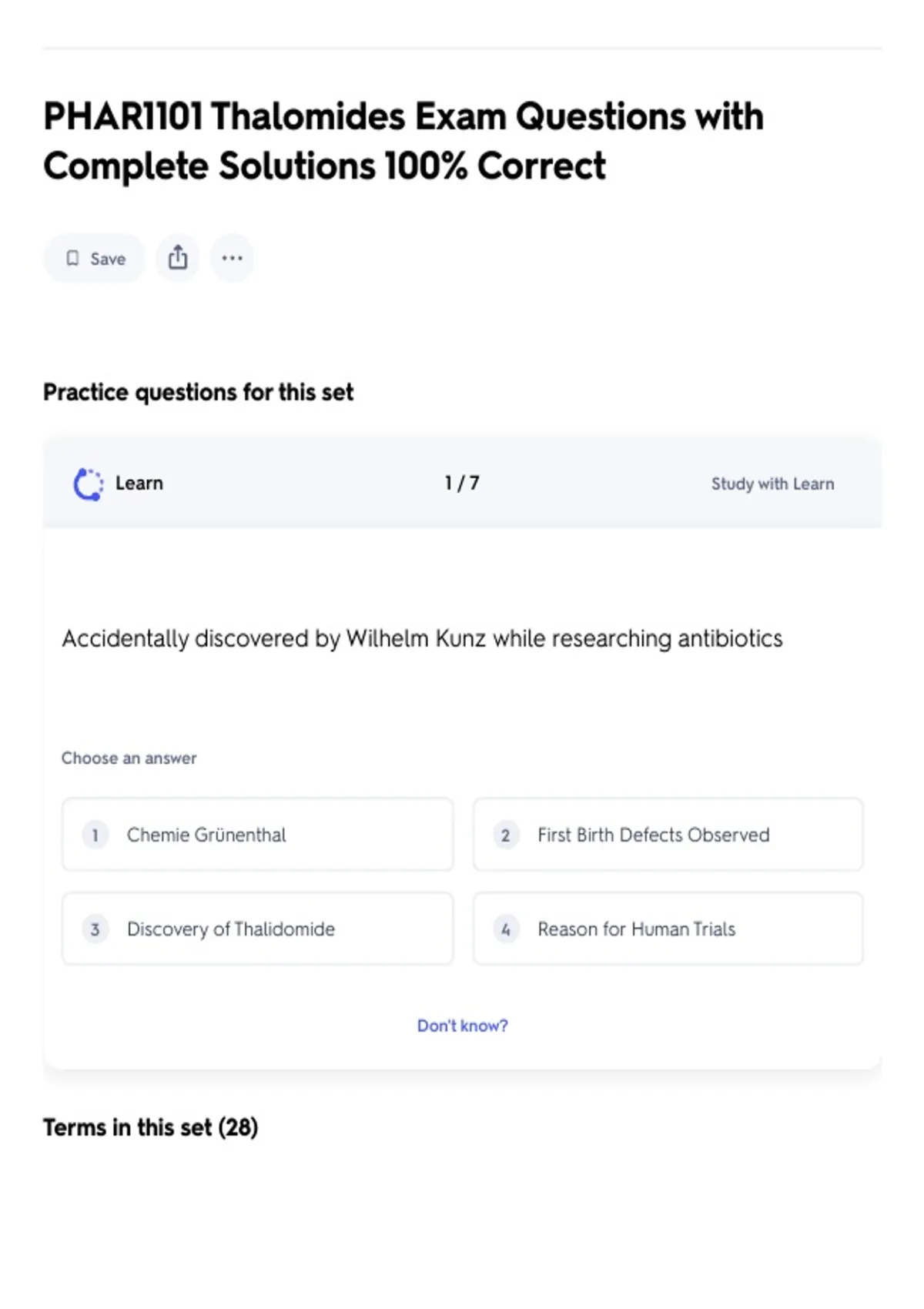Choose answer First Birth Defects Observed
Image resolution: width=924 pixels, height=1309 pixels.
668,835
